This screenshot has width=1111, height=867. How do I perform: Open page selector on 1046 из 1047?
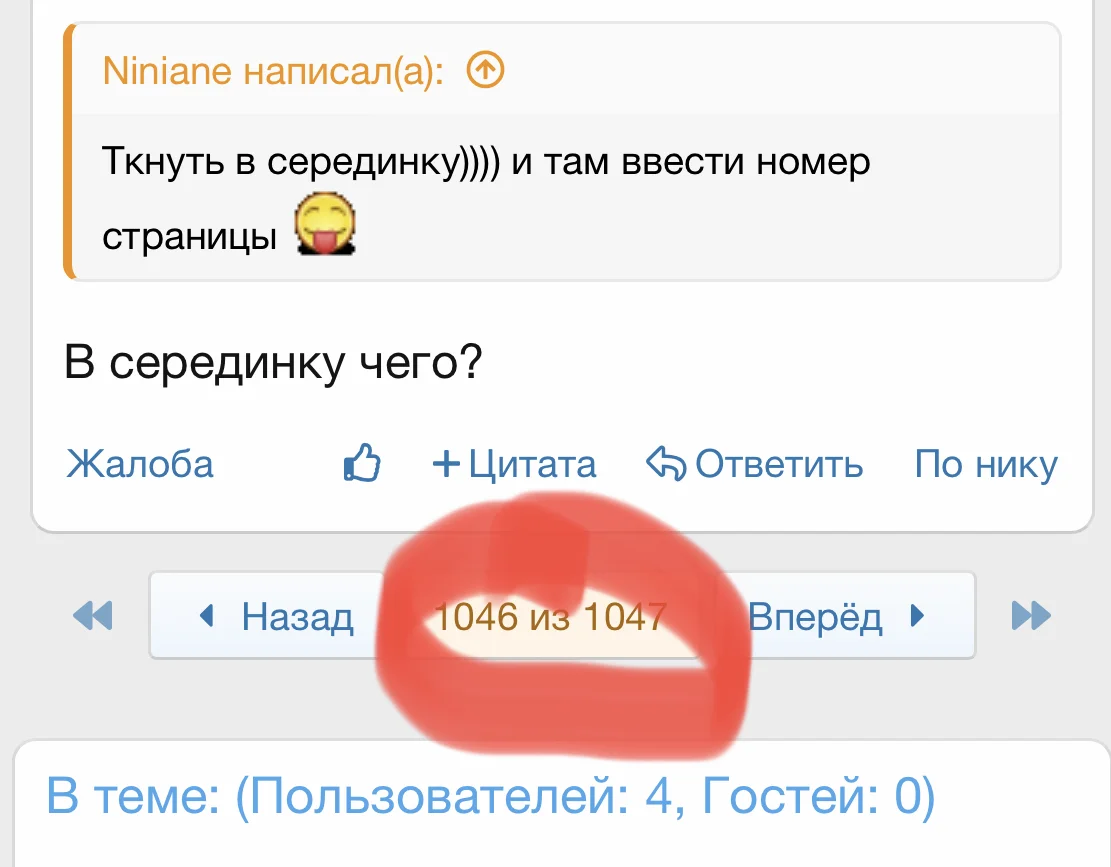(551, 616)
